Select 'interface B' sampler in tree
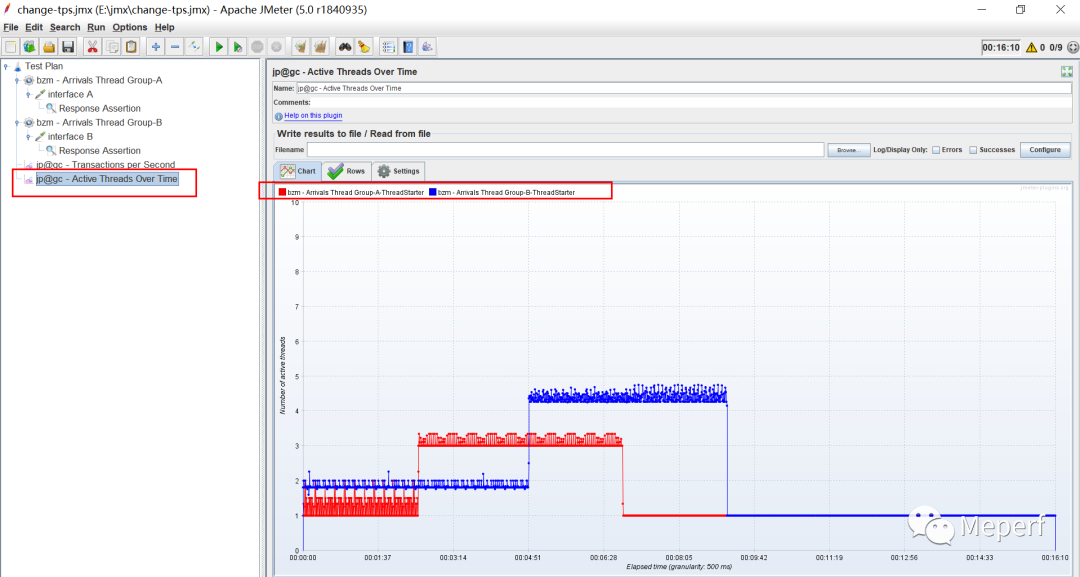The image size is (1080, 577). pyautogui.click(x=70, y=136)
